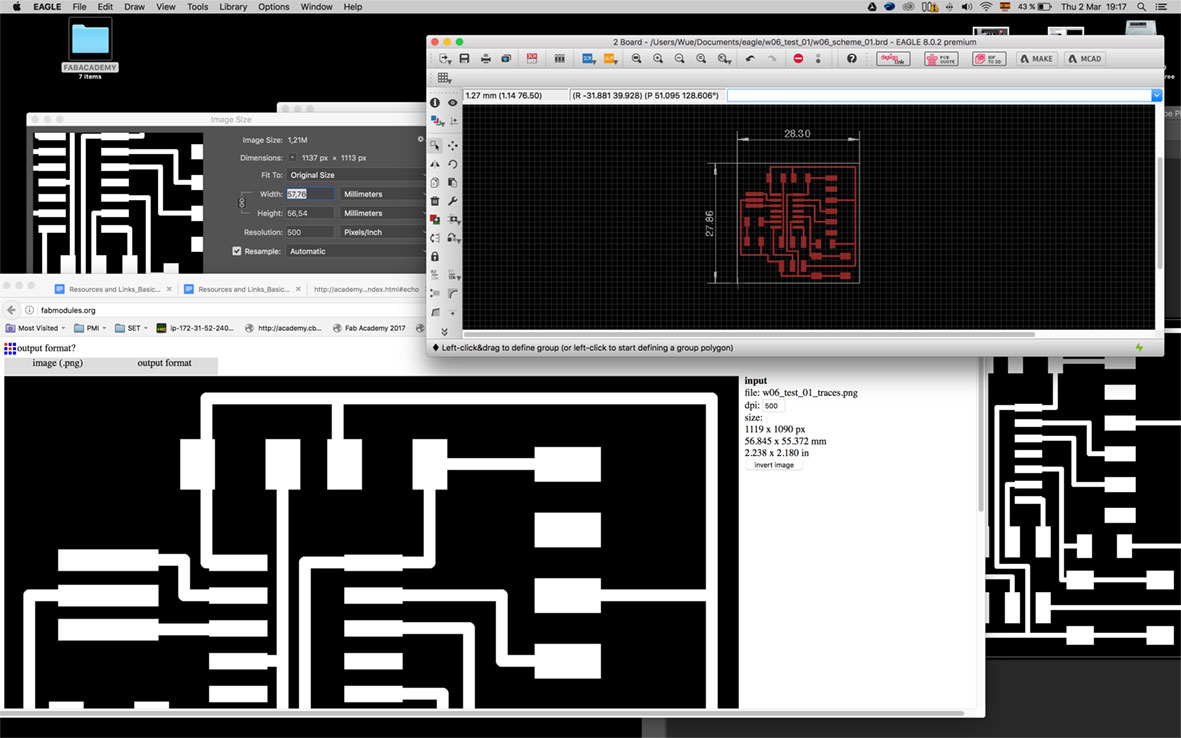Click the invert image button

click(x=774, y=465)
